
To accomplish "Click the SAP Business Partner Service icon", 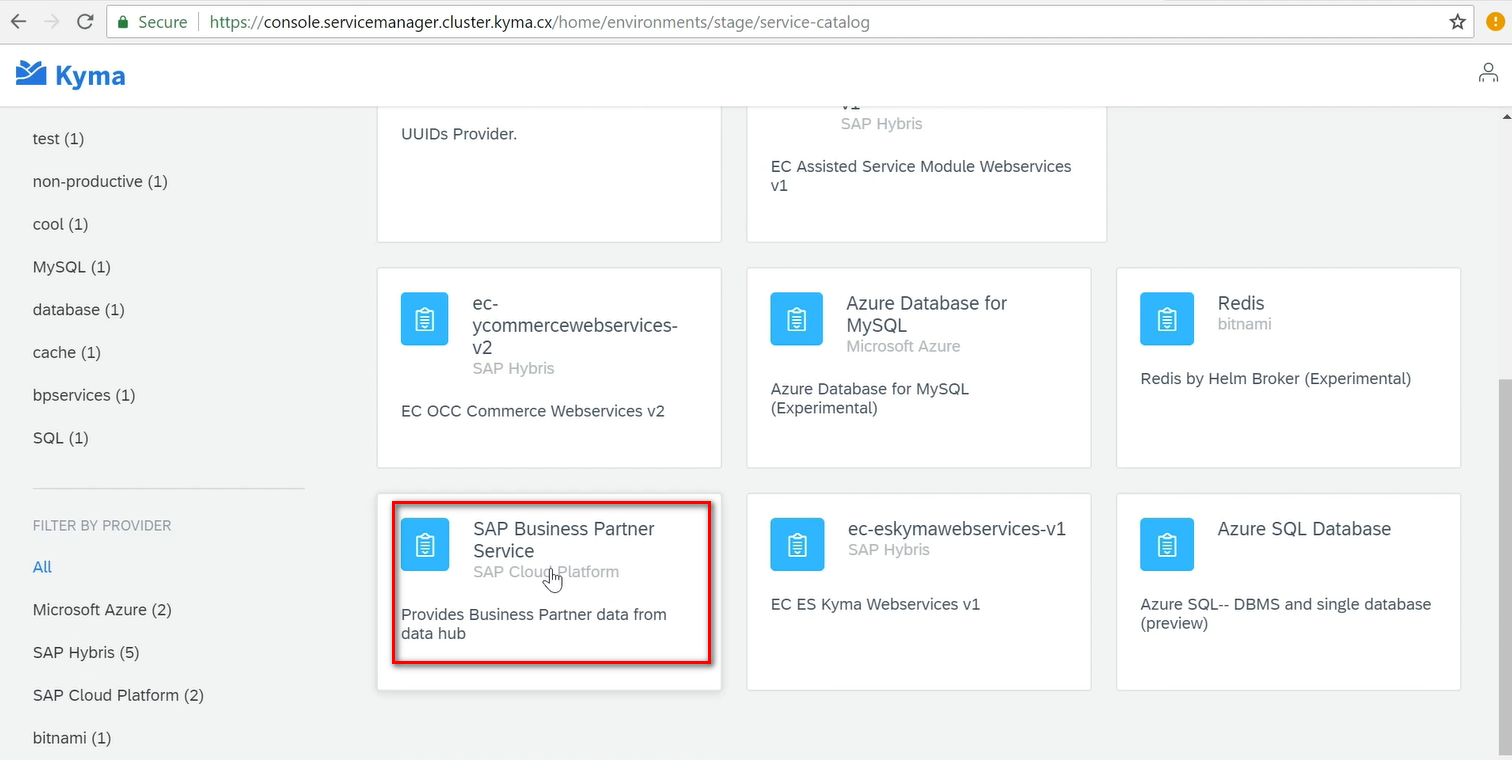I will point(425,544).
